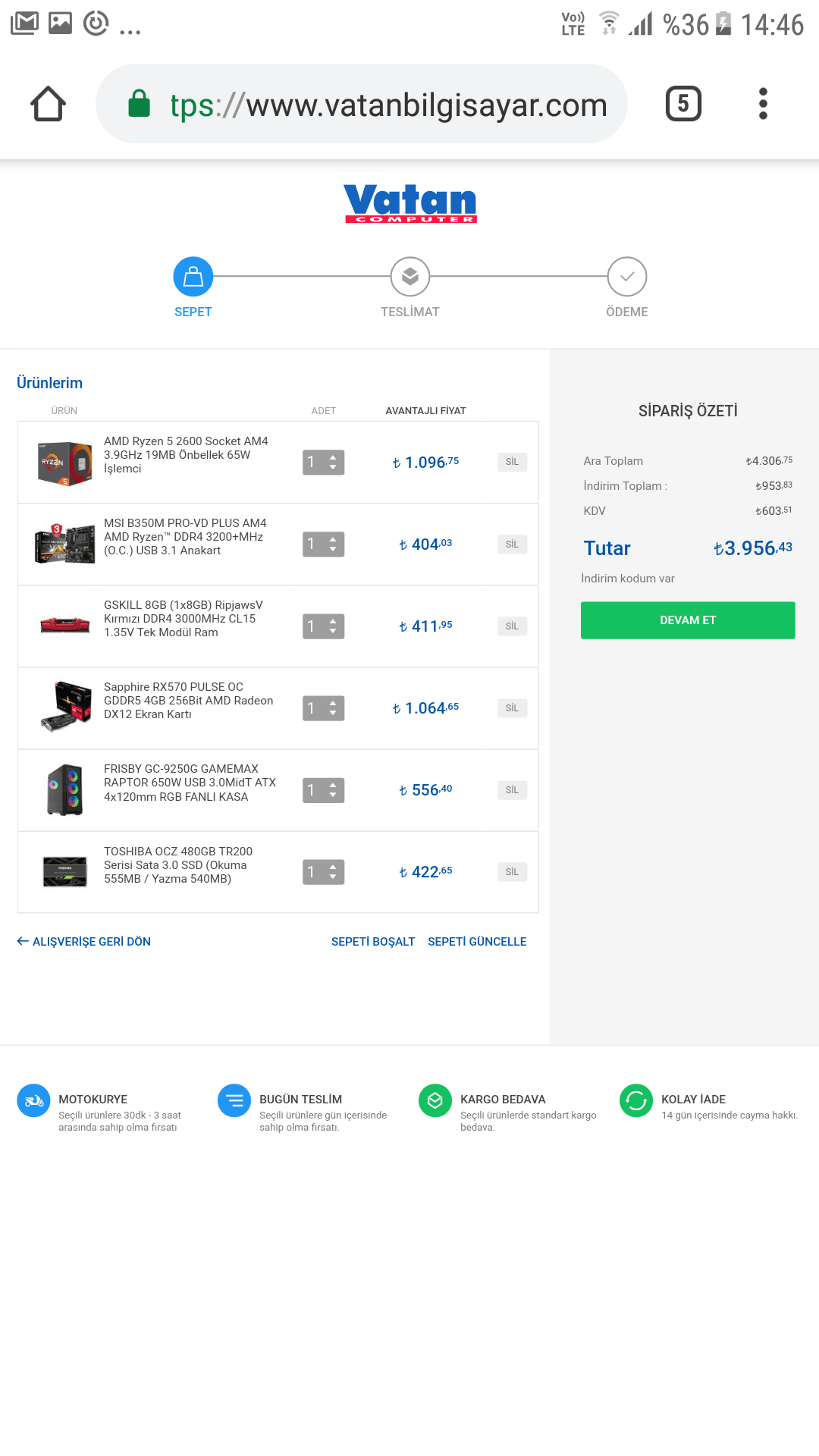This screenshot has width=819, height=1456.
Task: Open the AMD Ryzen 5 2600 product thumbnail
Action: pyautogui.click(x=64, y=463)
